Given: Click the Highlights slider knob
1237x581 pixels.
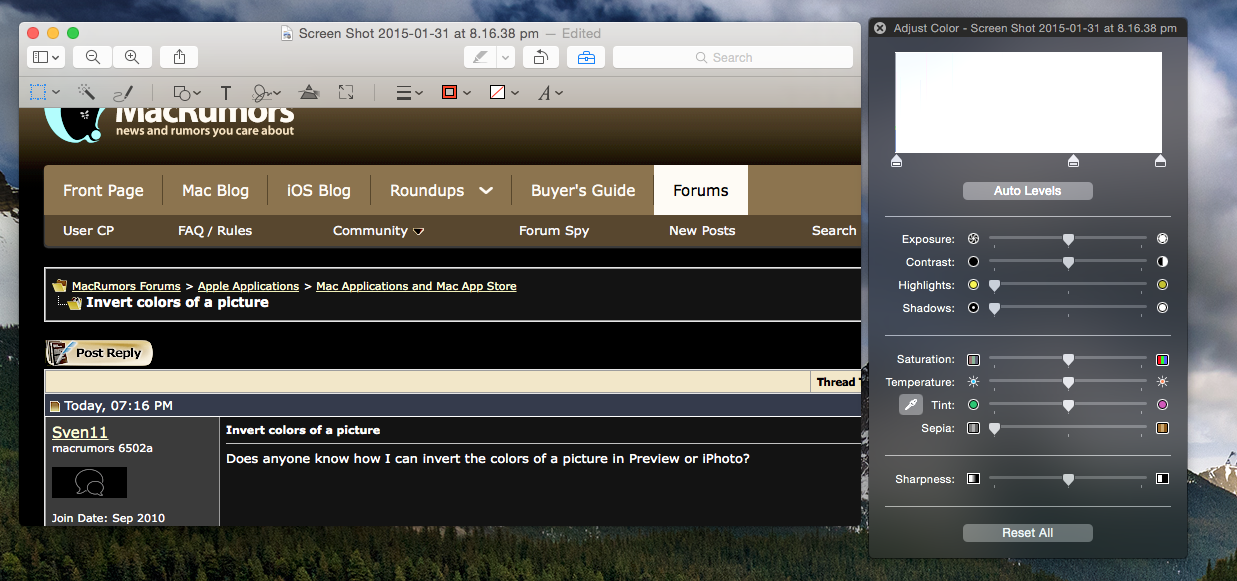Looking at the screenshot, I should point(994,285).
